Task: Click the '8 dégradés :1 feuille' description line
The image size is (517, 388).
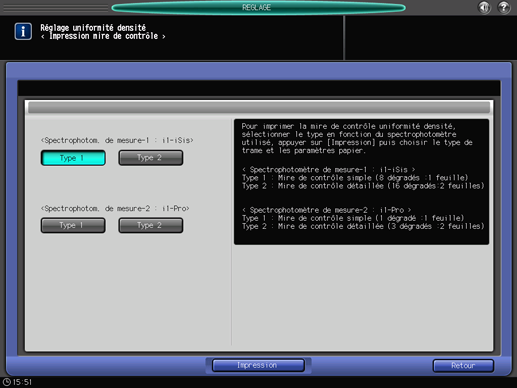Action: (x=355, y=178)
